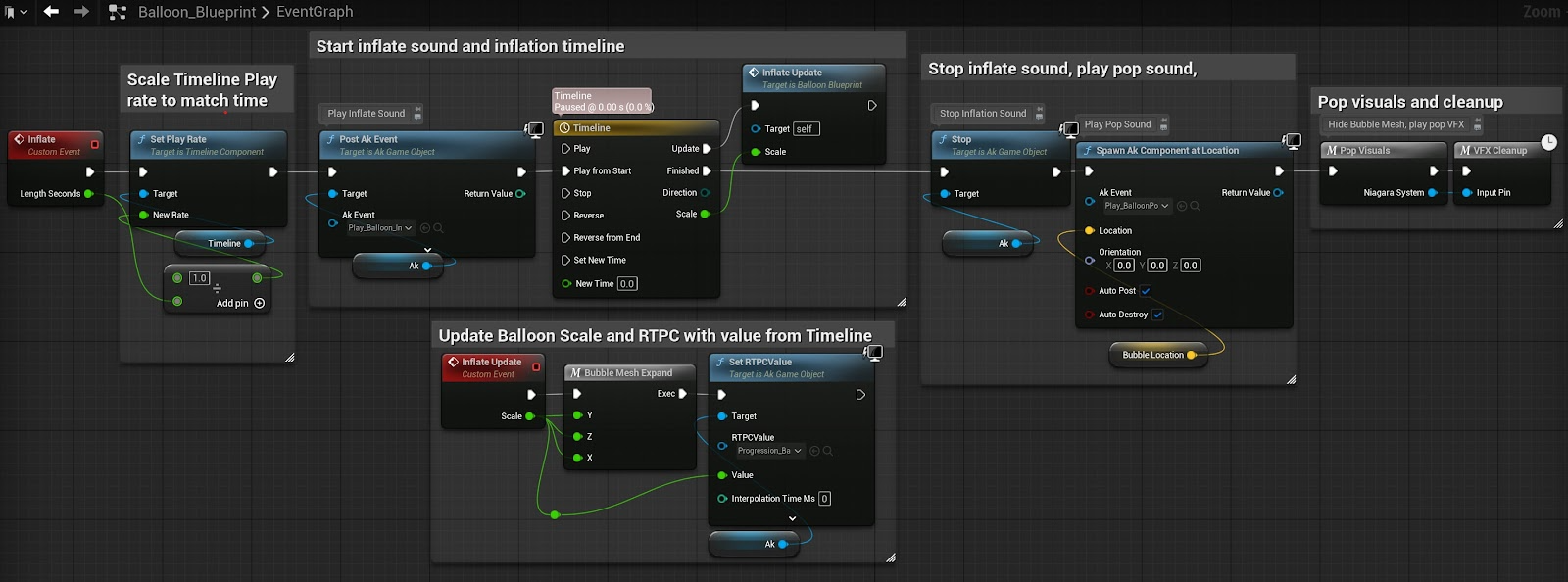Open the Play_Balloon_In Ak Event dropdown
This screenshot has width=1568, height=582.
(380, 228)
